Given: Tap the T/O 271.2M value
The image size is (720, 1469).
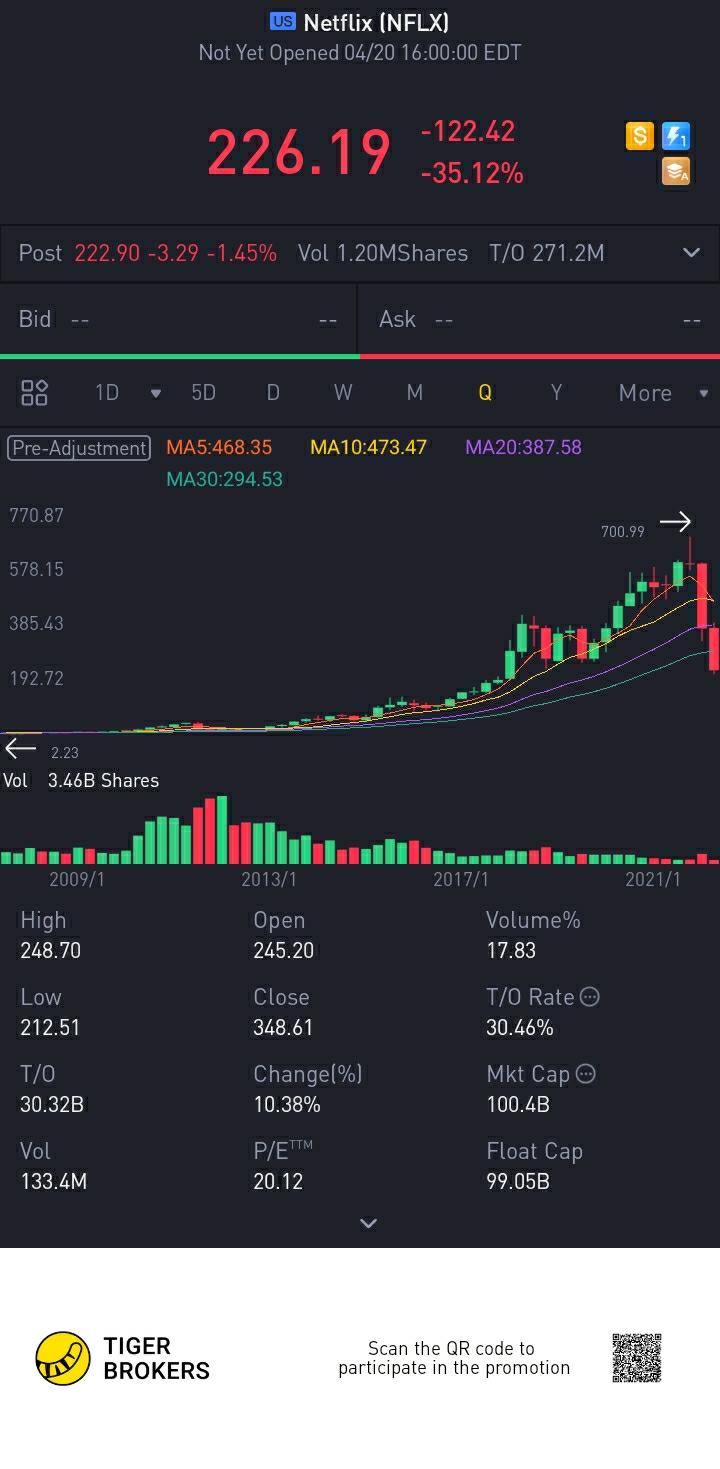Looking at the screenshot, I should 547,253.
